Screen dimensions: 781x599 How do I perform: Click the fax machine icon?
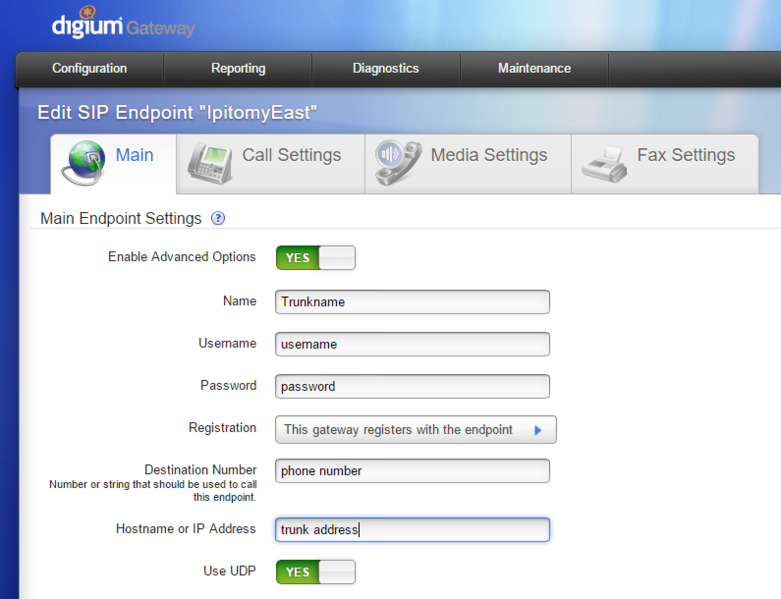pos(604,163)
